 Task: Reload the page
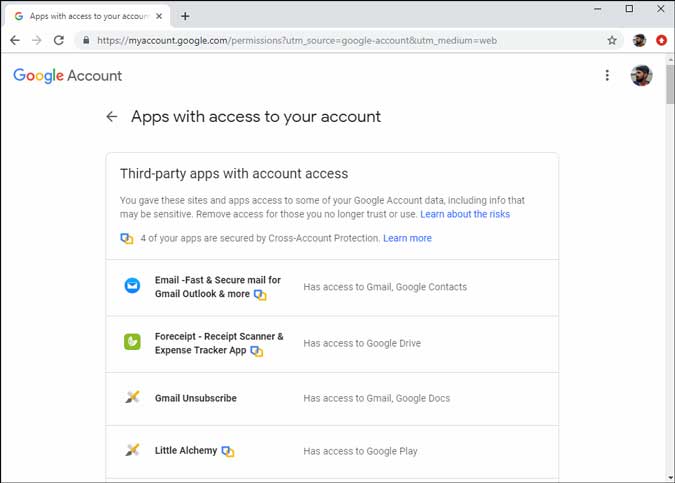[x=59, y=41]
